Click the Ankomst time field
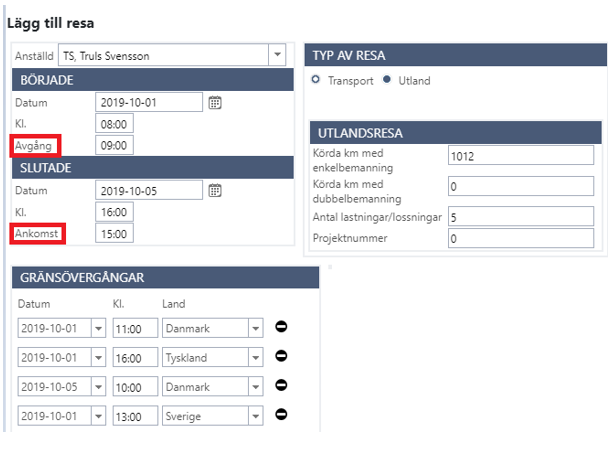 point(115,233)
